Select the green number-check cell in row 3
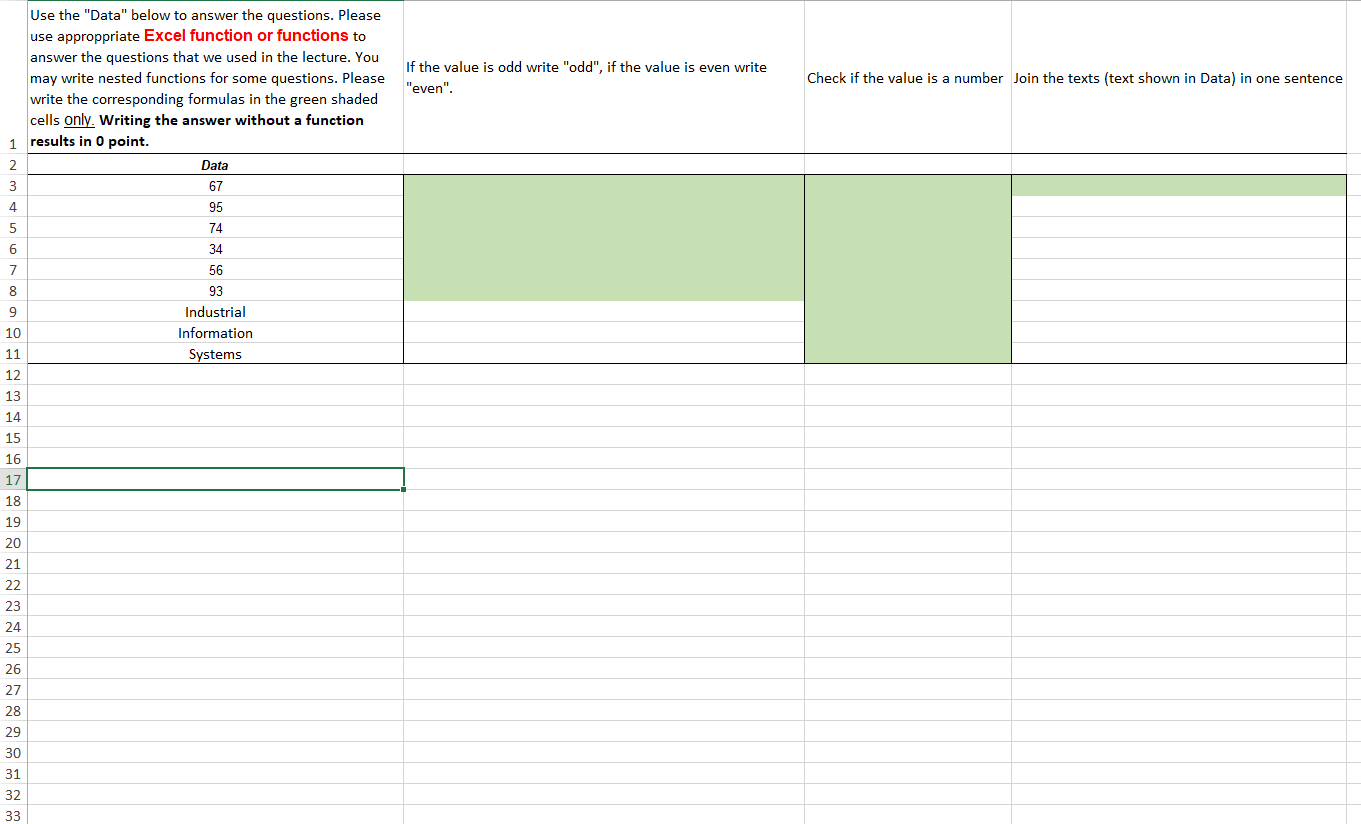The height and width of the screenshot is (824, 1361). (908, 186)
